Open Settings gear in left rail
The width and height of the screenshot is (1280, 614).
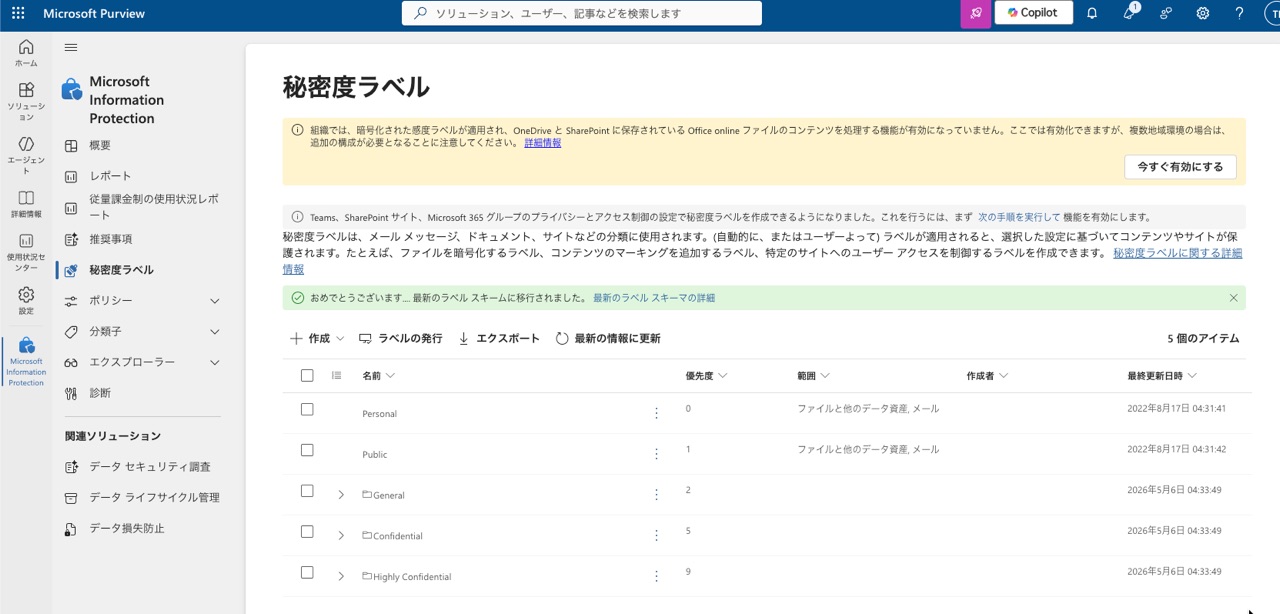click(x=26, y=301)
